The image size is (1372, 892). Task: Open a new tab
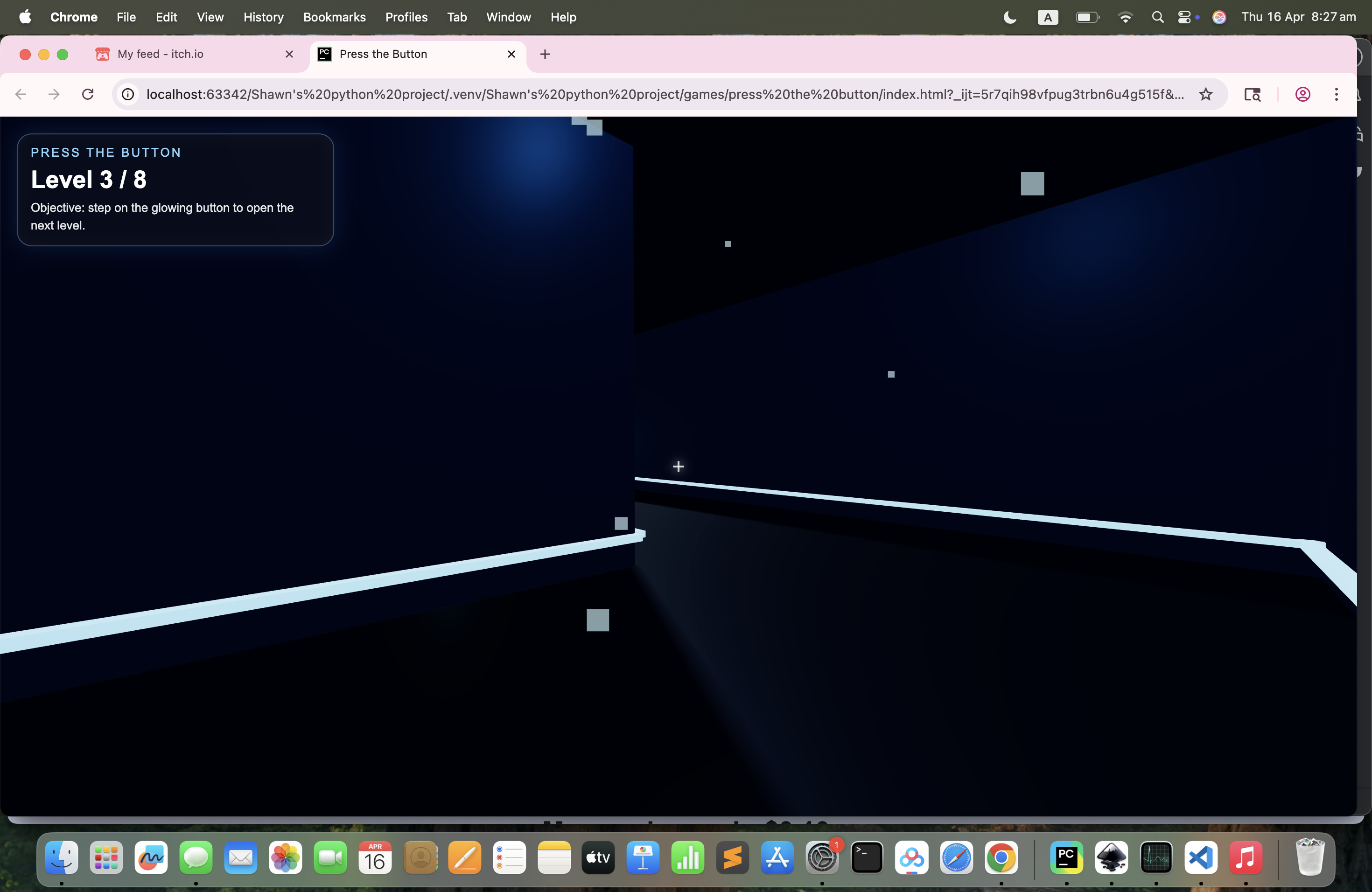[545, 54]
